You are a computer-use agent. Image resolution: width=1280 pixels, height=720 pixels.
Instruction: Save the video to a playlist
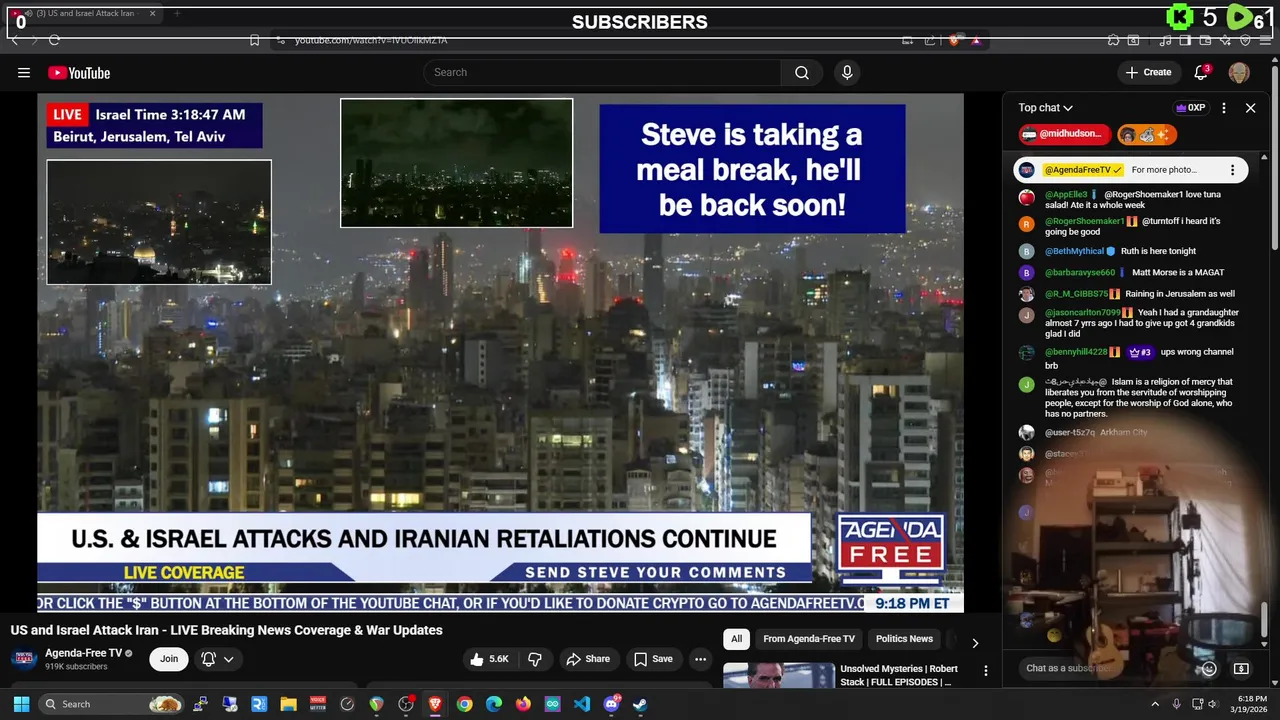coord(653,659)
